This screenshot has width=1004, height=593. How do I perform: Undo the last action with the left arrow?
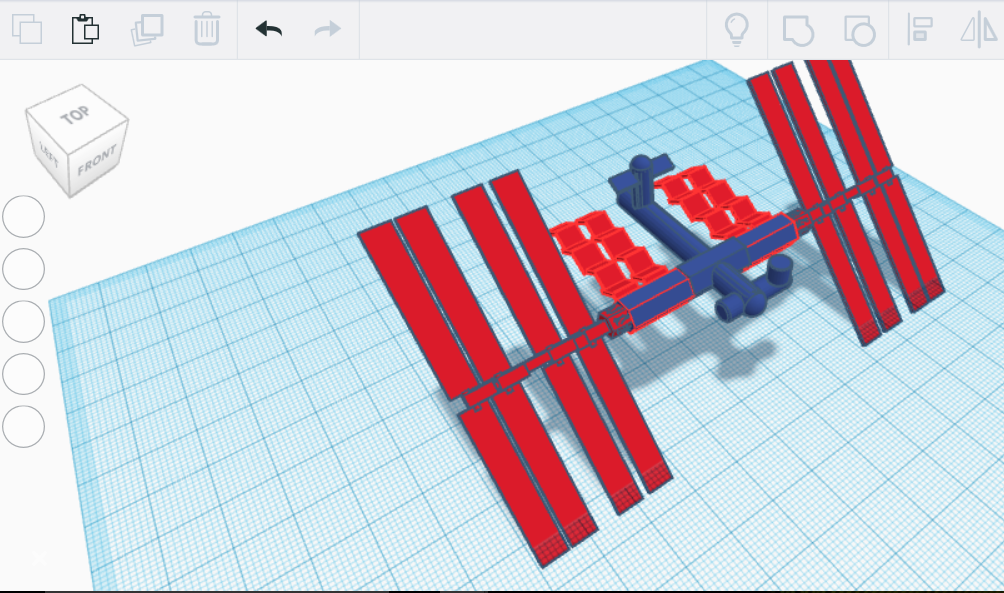268,29
